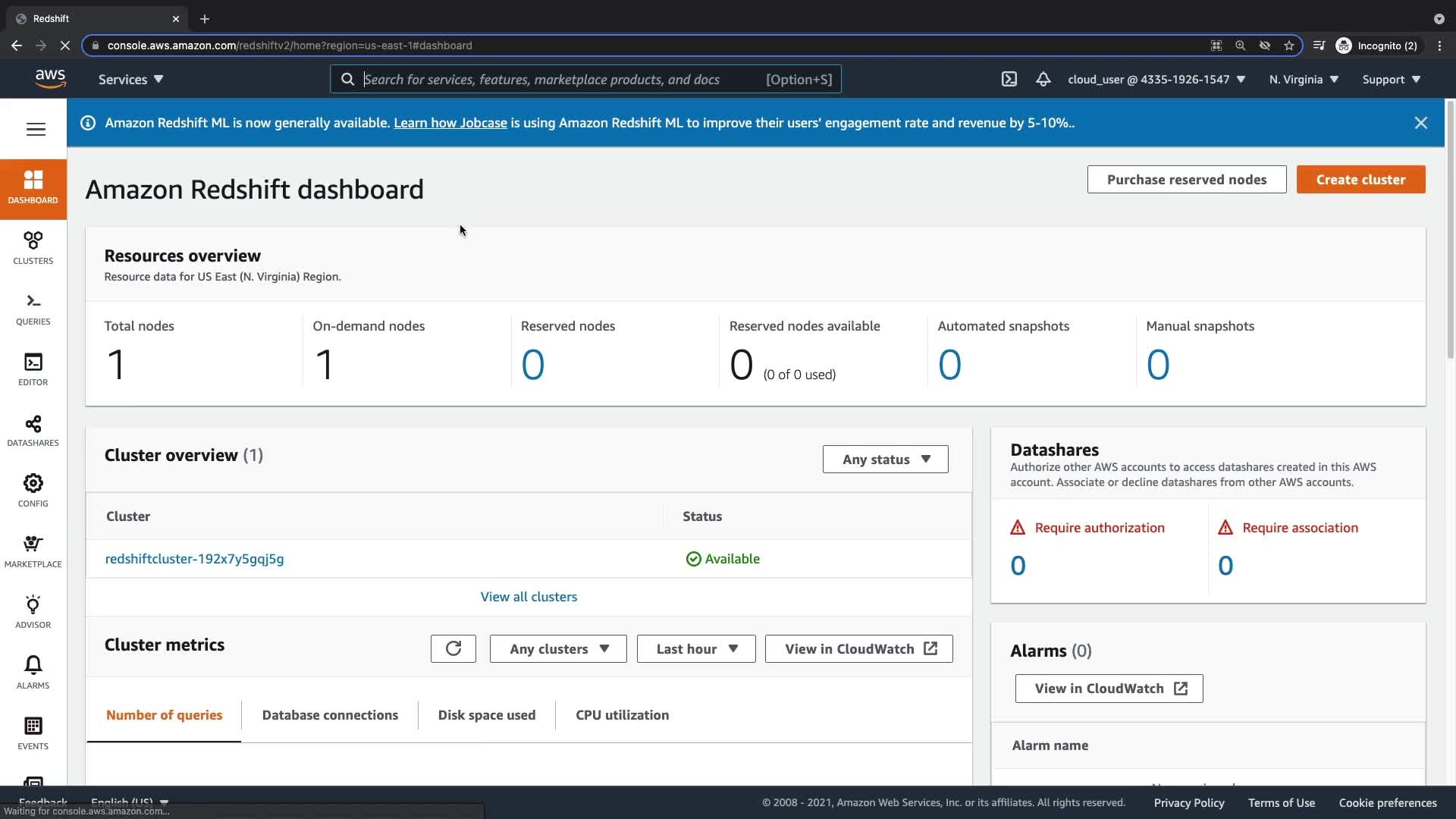Open the Last hour time range dropdown
The image size is (1456, 819).
tap(695, 649)
